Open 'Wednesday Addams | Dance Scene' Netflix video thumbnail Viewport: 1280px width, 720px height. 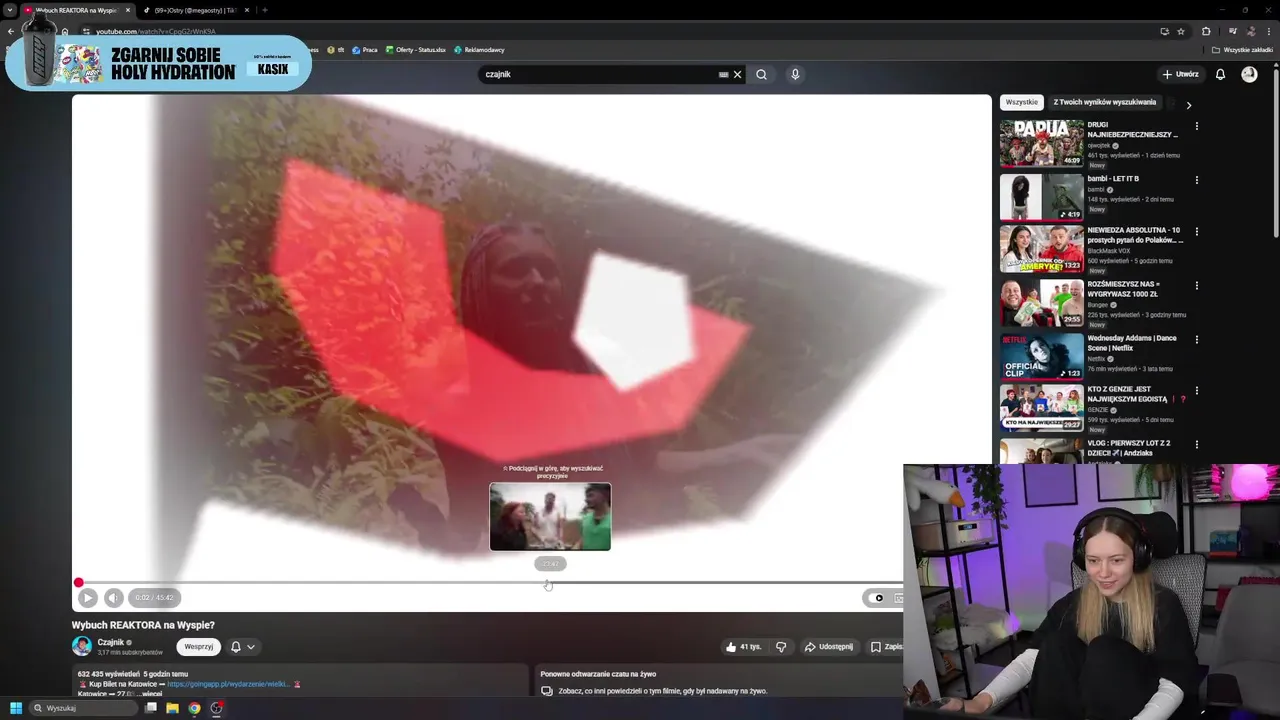[x=1042, y=356]
